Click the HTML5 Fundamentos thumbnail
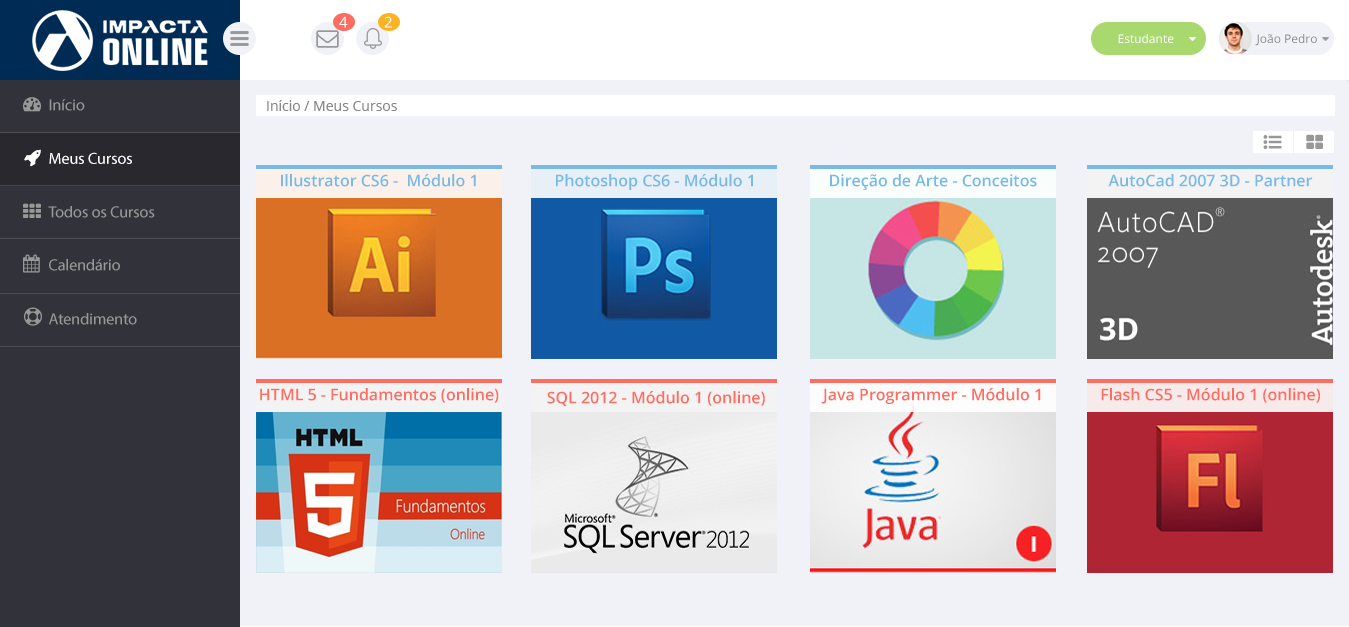This screenshot has height=627, width=1349. tap(379, 492)
